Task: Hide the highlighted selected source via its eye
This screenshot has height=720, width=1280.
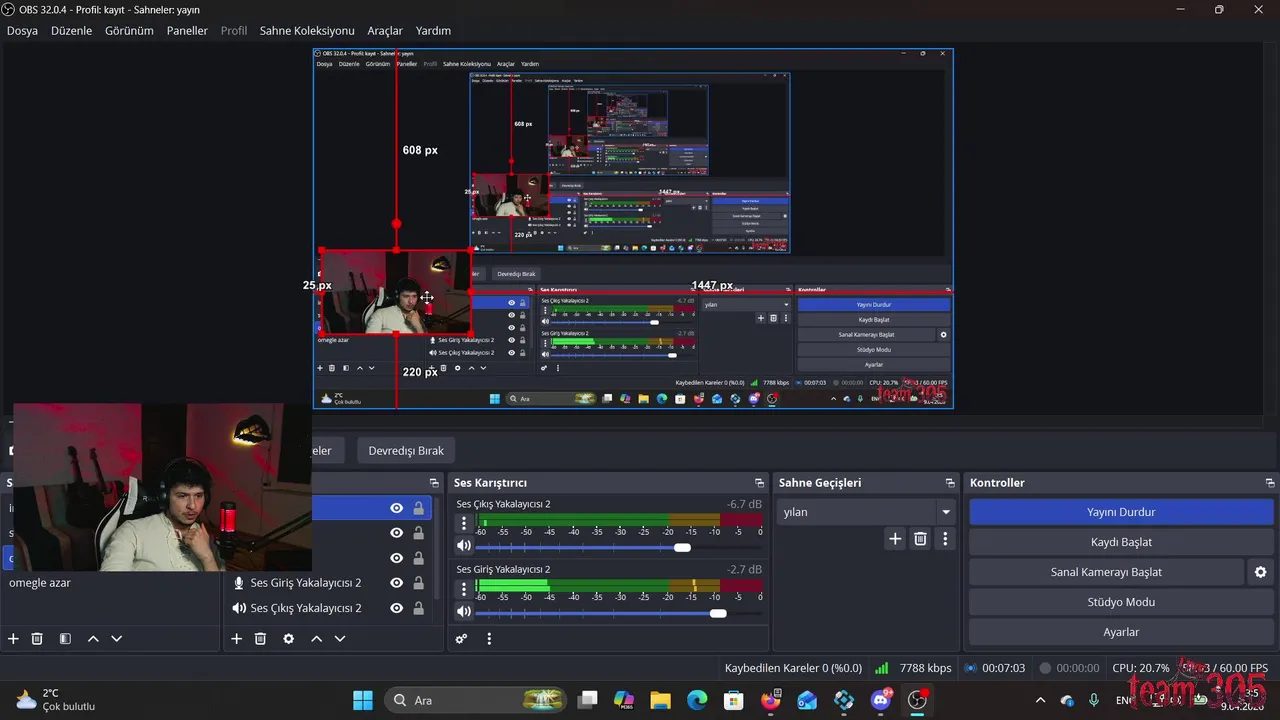Action: pos(396,508)
